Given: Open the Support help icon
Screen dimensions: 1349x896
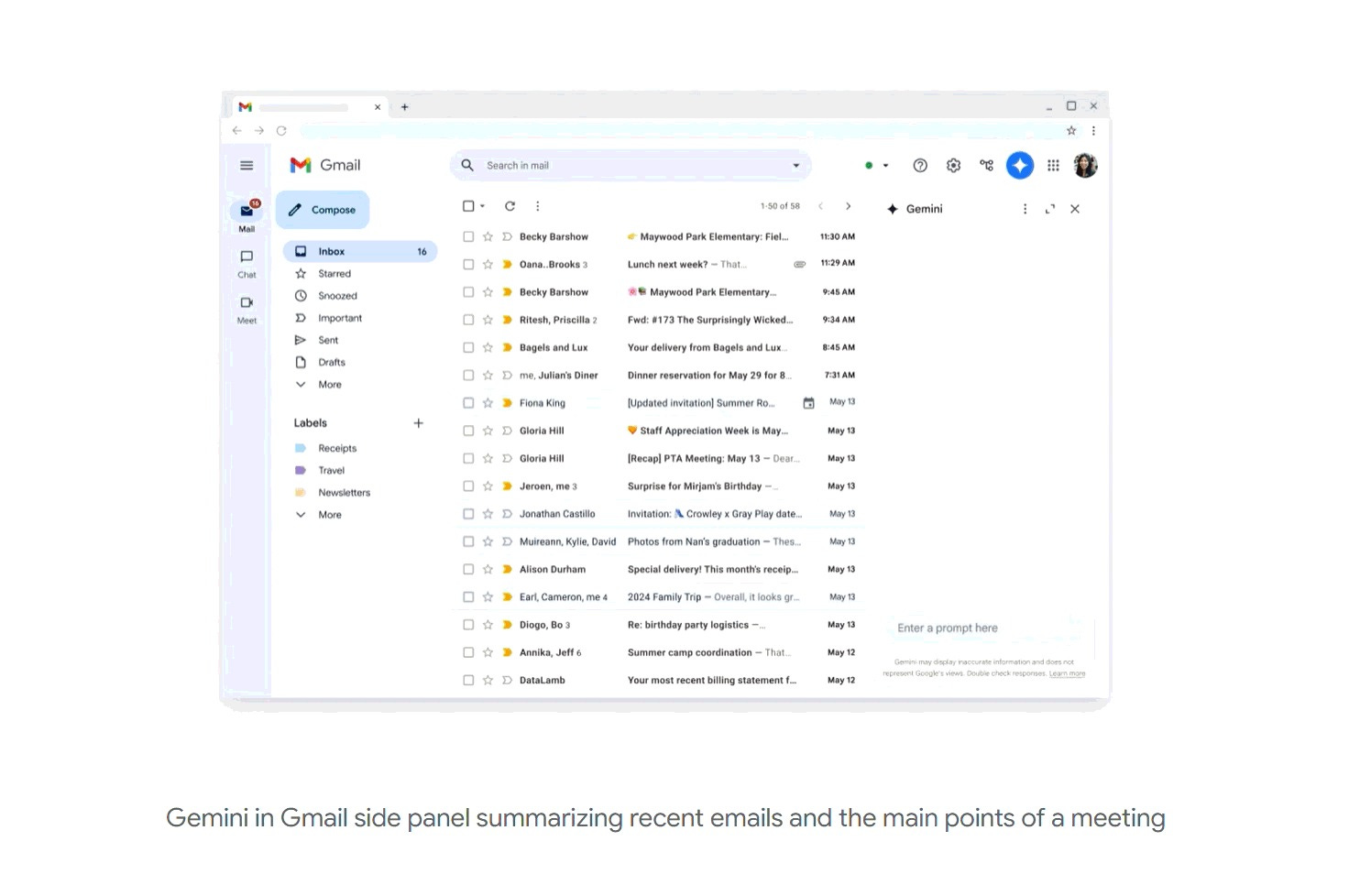Looking at the screenshot, I should click(920, 166).
